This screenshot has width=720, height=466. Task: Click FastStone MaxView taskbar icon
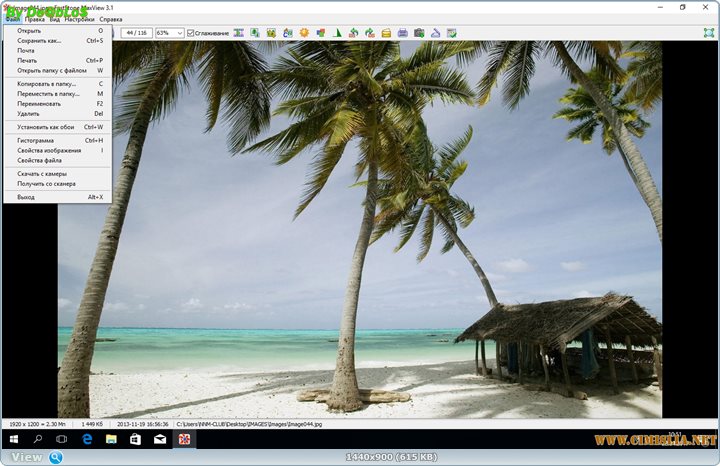(x=184, y=439)
